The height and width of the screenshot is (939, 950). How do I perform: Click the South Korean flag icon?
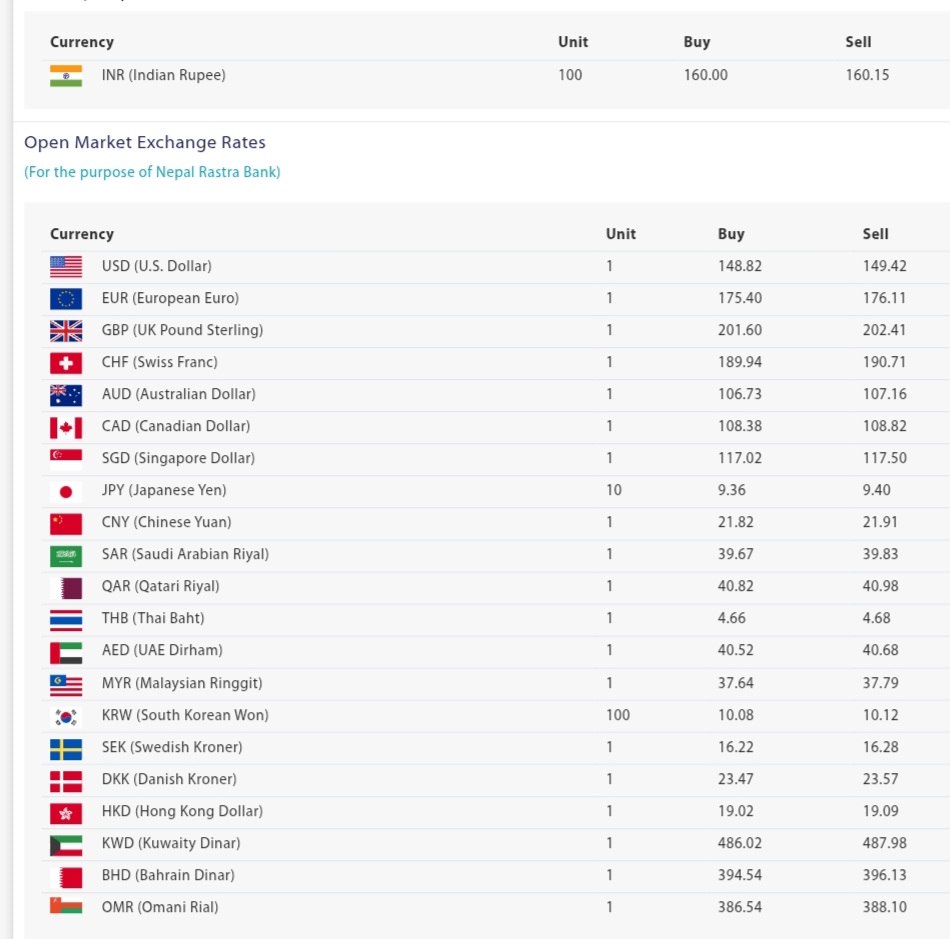click(x=66, y=716)
